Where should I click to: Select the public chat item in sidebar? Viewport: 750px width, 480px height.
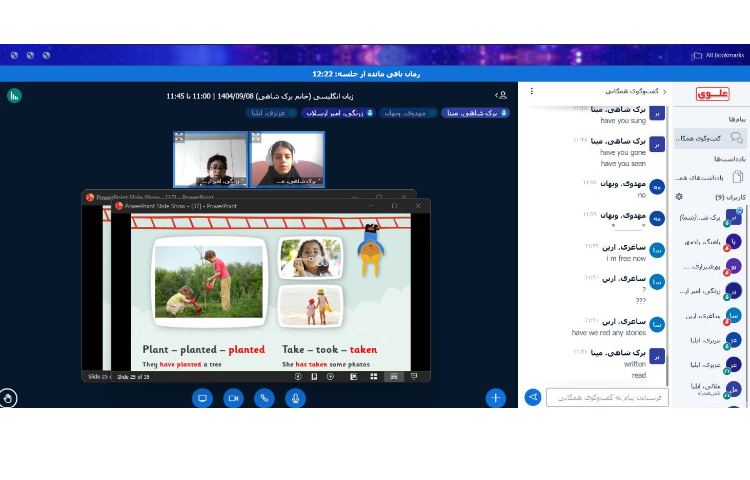click(x=710, y=138)
